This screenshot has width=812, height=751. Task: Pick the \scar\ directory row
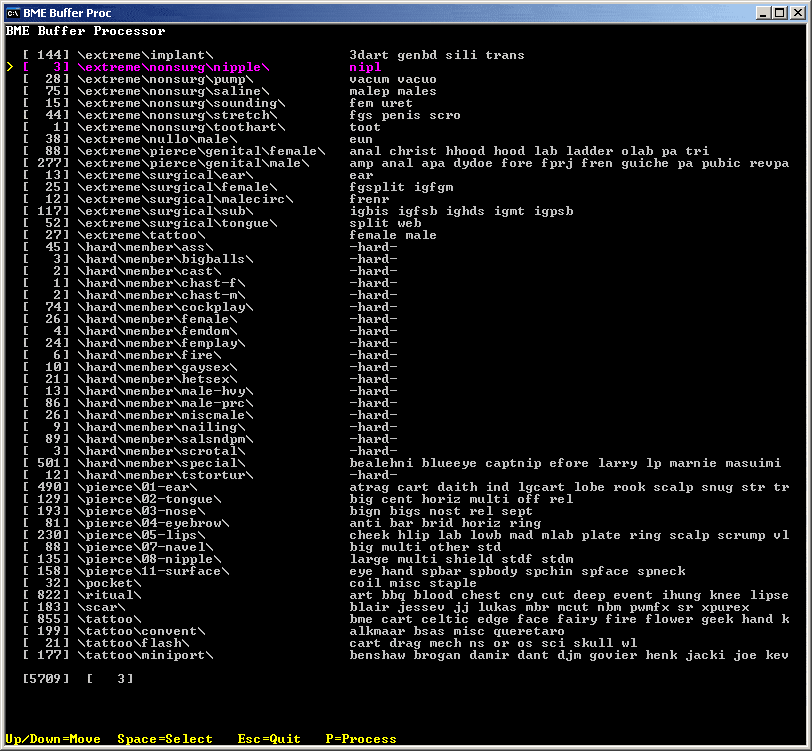pos(101,607)
